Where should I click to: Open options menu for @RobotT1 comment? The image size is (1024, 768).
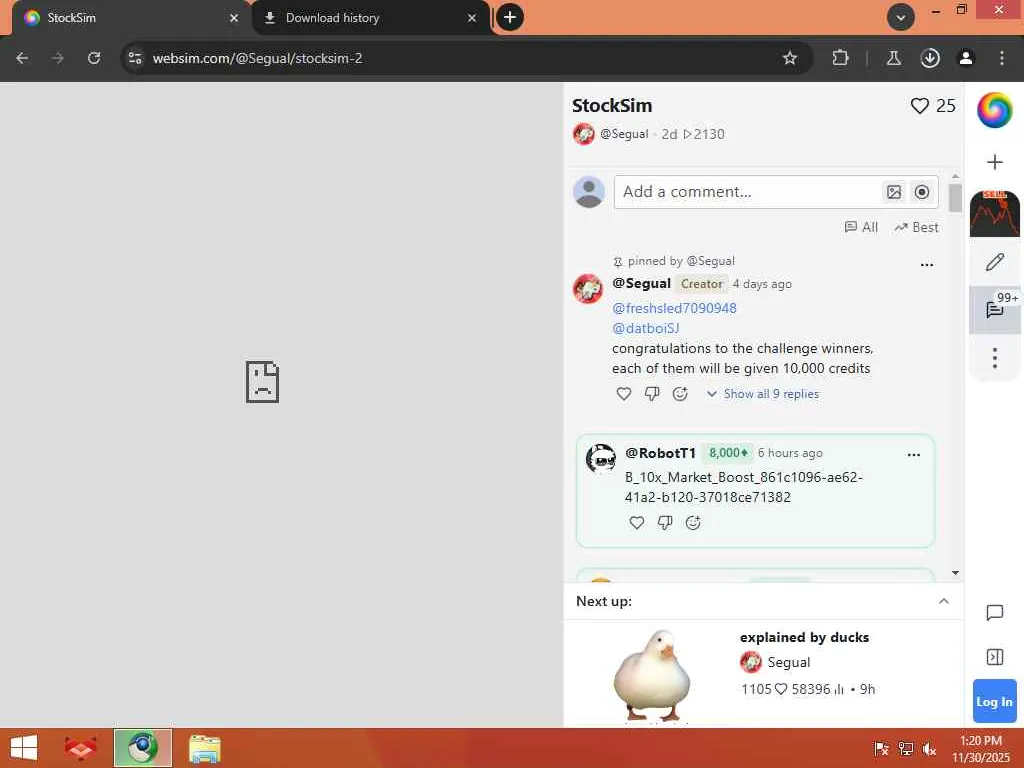[913, 455]
